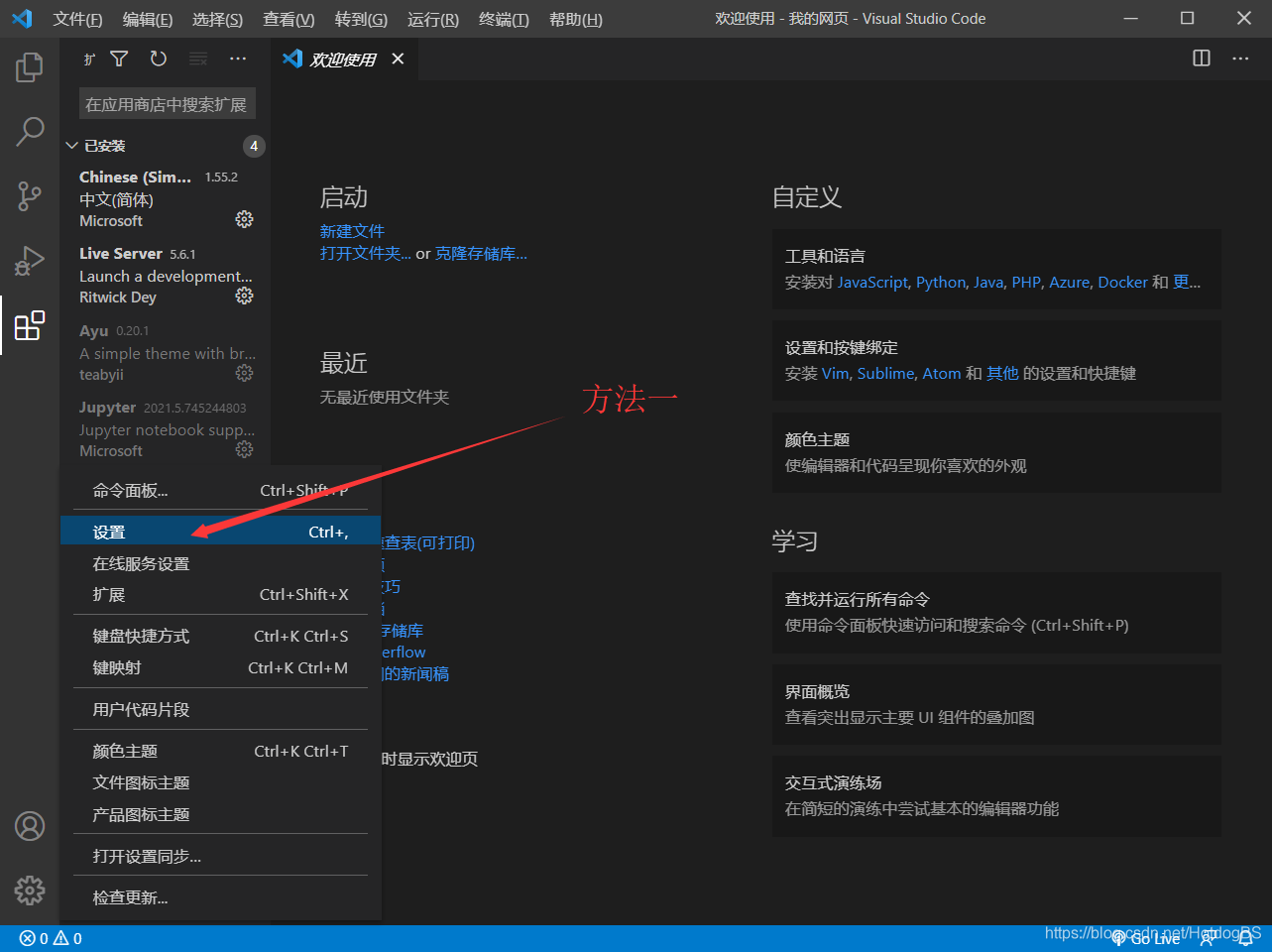The width and height of the screenshot is (1272, 952).
Task: Open the 颜色主题 card on the welcome page
Action: [996, 452]
